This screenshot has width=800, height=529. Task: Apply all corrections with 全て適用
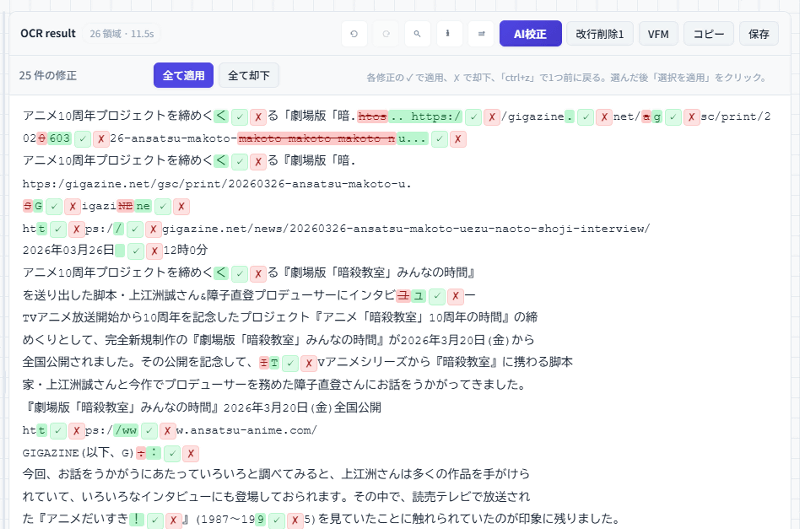[x=183, y=75]
